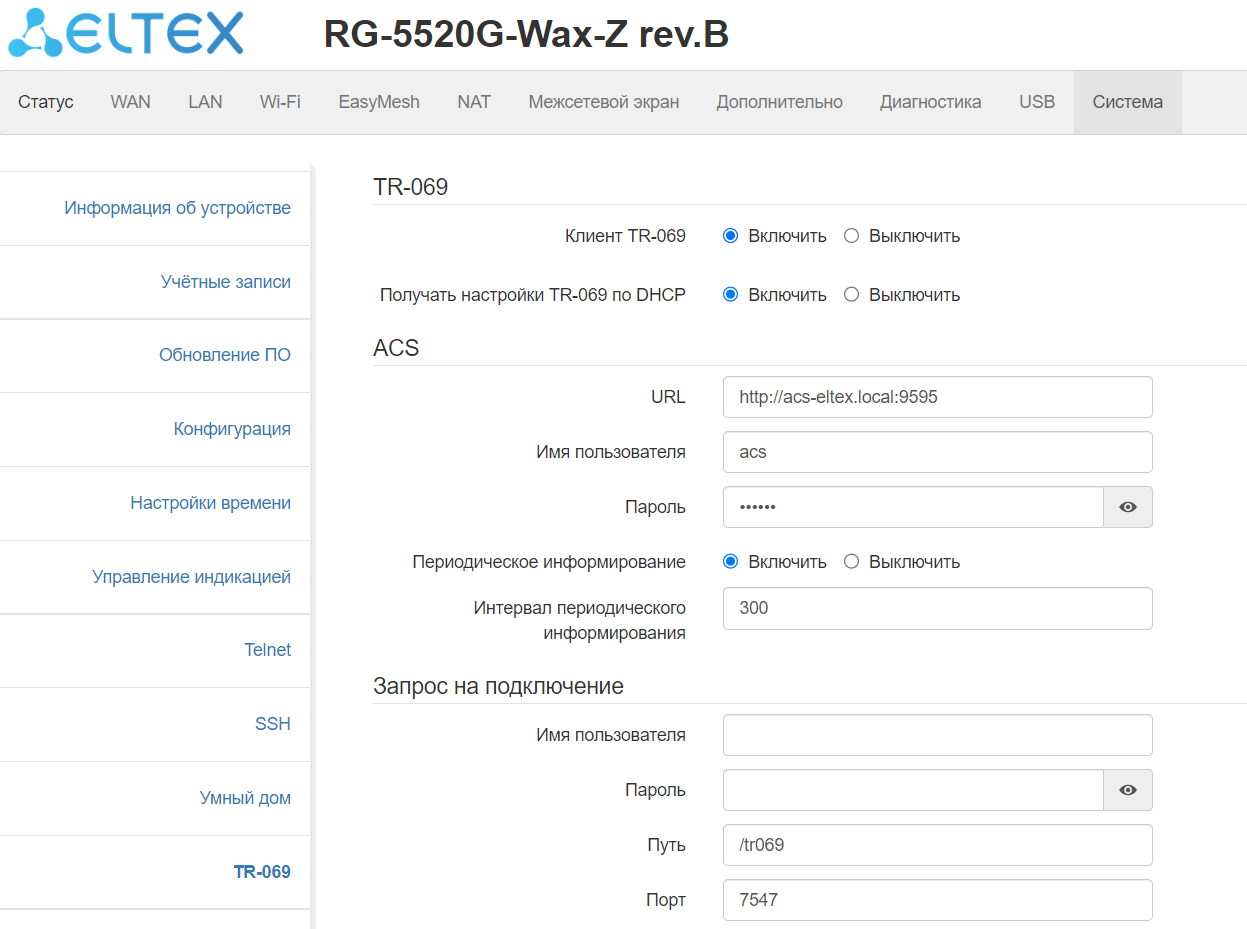Switch to the EasyMesh tab
Screen dimensions: 1247x929
point(379,102)
